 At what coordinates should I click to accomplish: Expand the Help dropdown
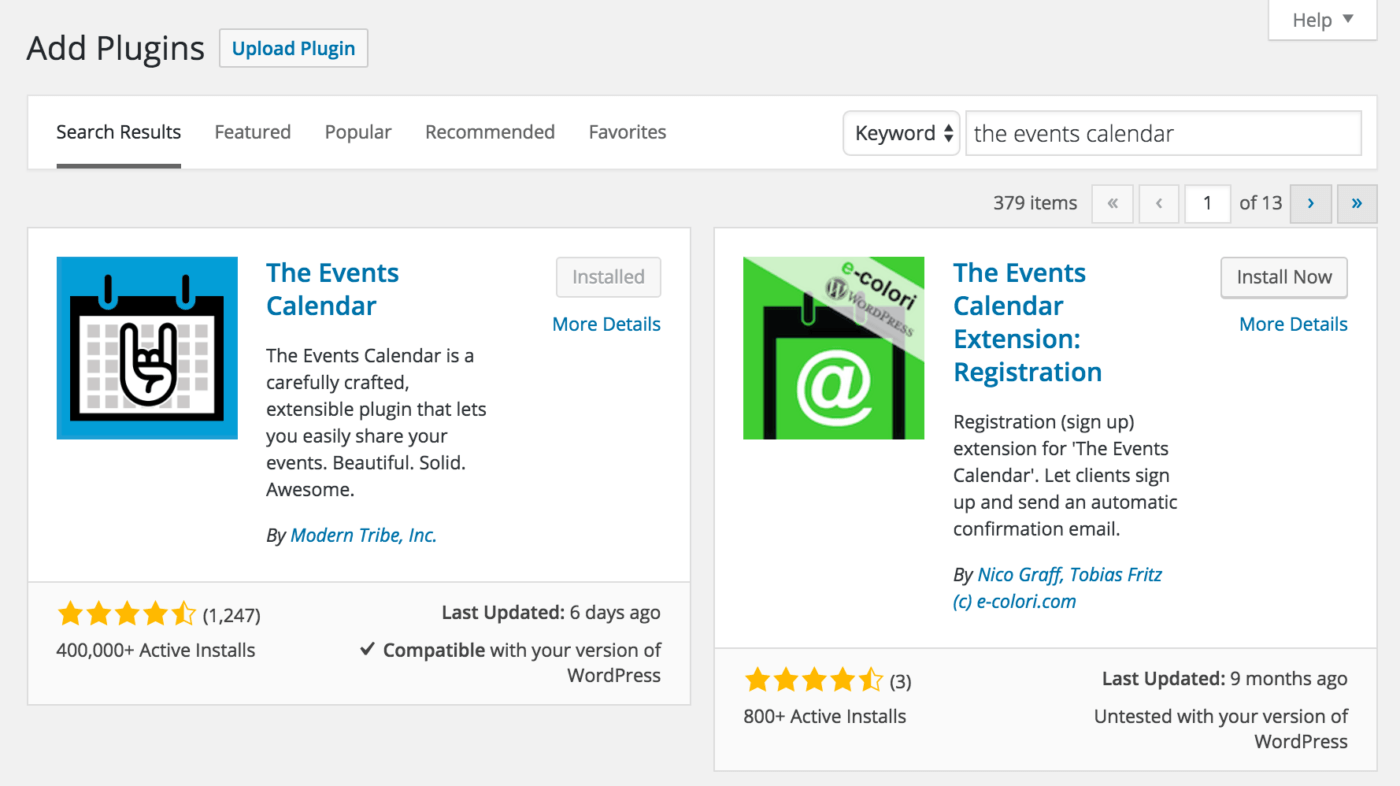1321,19
